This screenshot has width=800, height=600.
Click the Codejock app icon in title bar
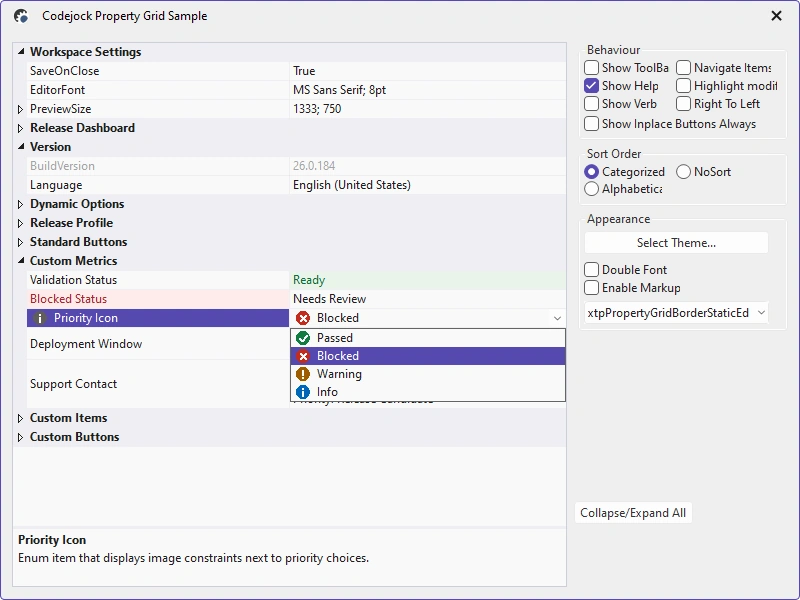tap(21, 16)
